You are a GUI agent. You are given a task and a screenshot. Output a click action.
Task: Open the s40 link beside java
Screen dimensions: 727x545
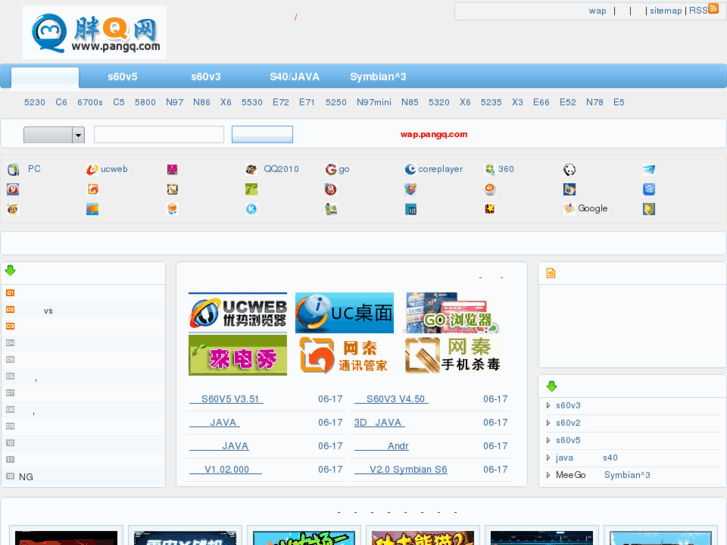[610, 458]
